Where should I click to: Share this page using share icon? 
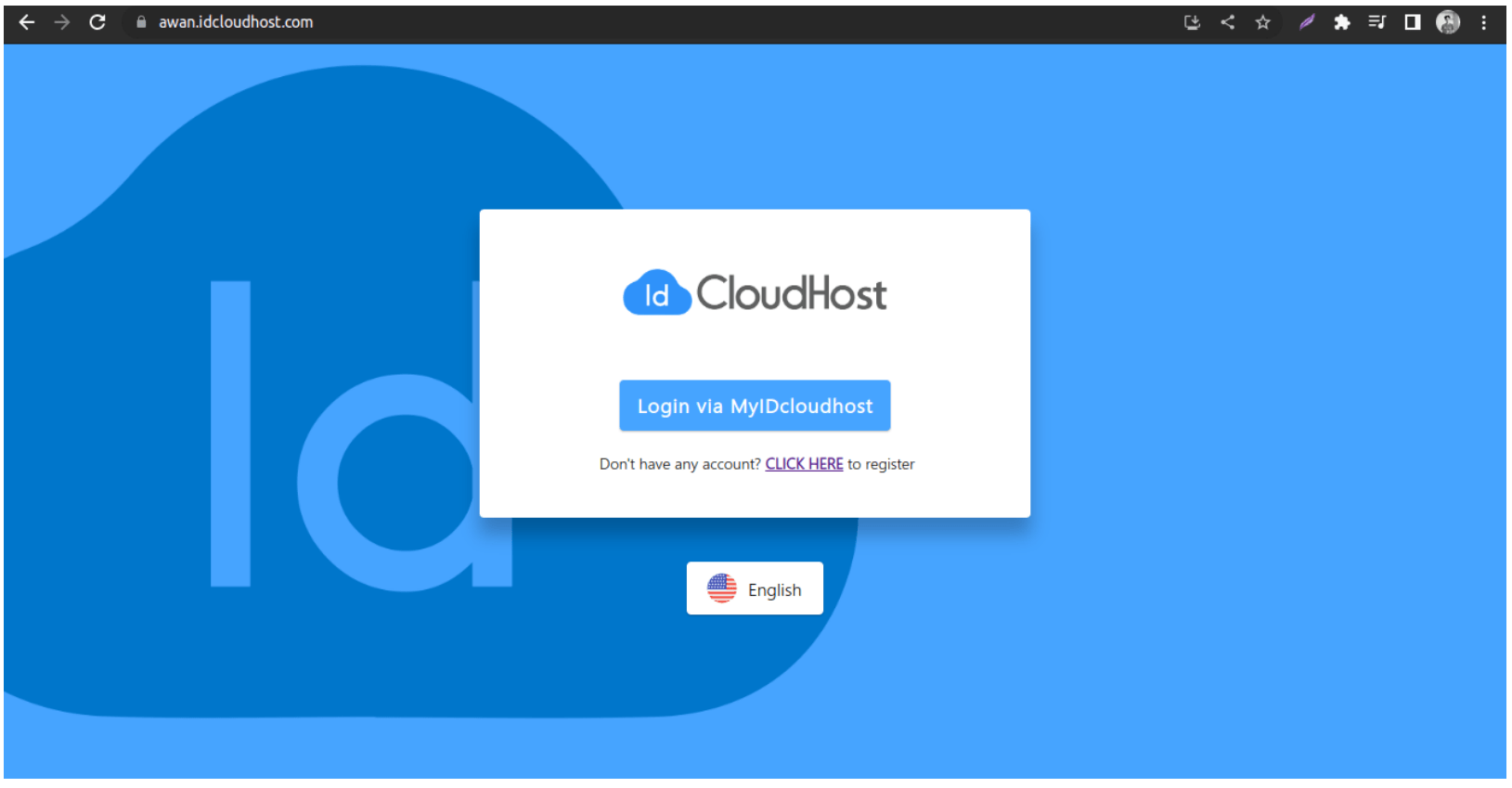1228,22
